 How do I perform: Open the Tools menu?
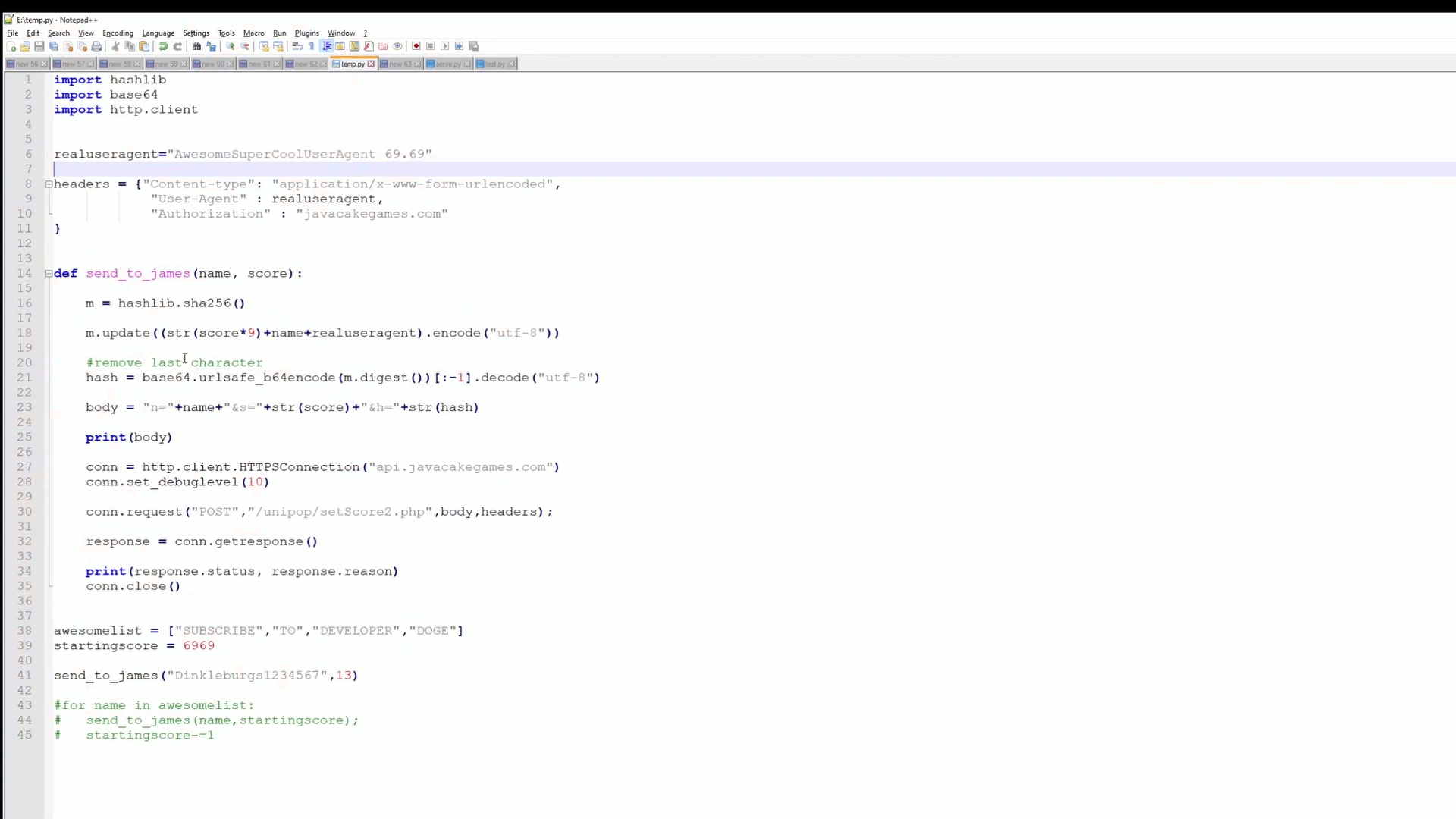(x=226, y=33)
